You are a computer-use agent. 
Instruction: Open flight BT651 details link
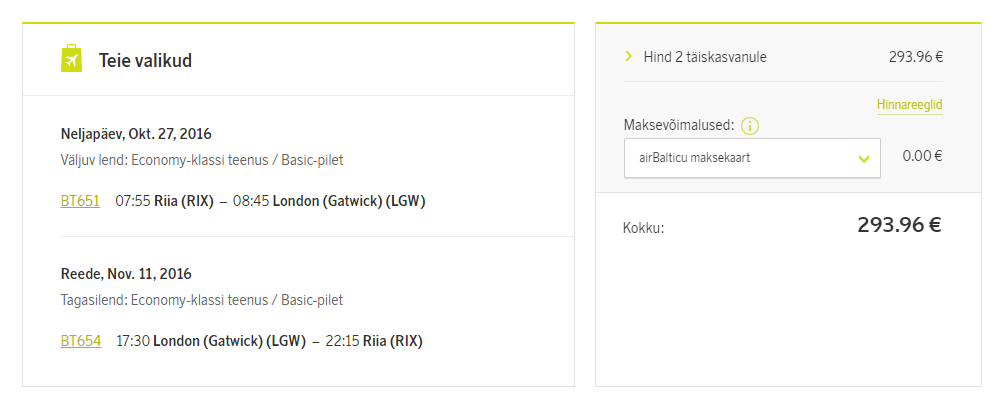tap(80, 201)
